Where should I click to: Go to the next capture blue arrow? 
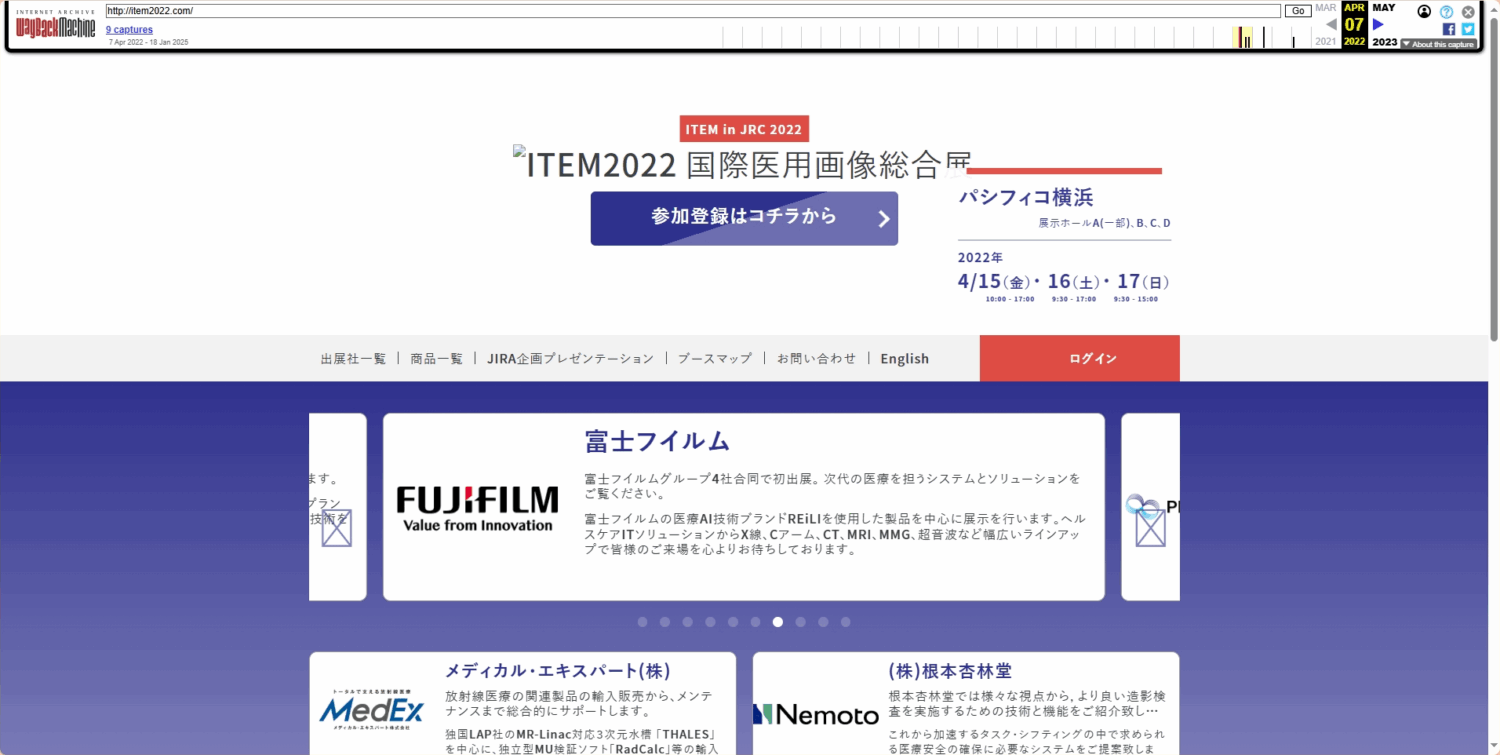(1378, 24)
